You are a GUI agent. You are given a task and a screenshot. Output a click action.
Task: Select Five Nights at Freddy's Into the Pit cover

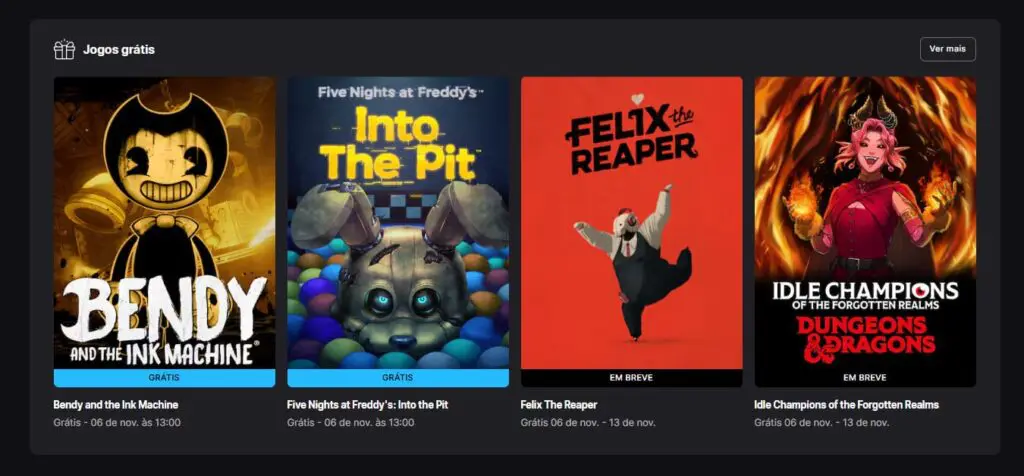pos(398,223)
